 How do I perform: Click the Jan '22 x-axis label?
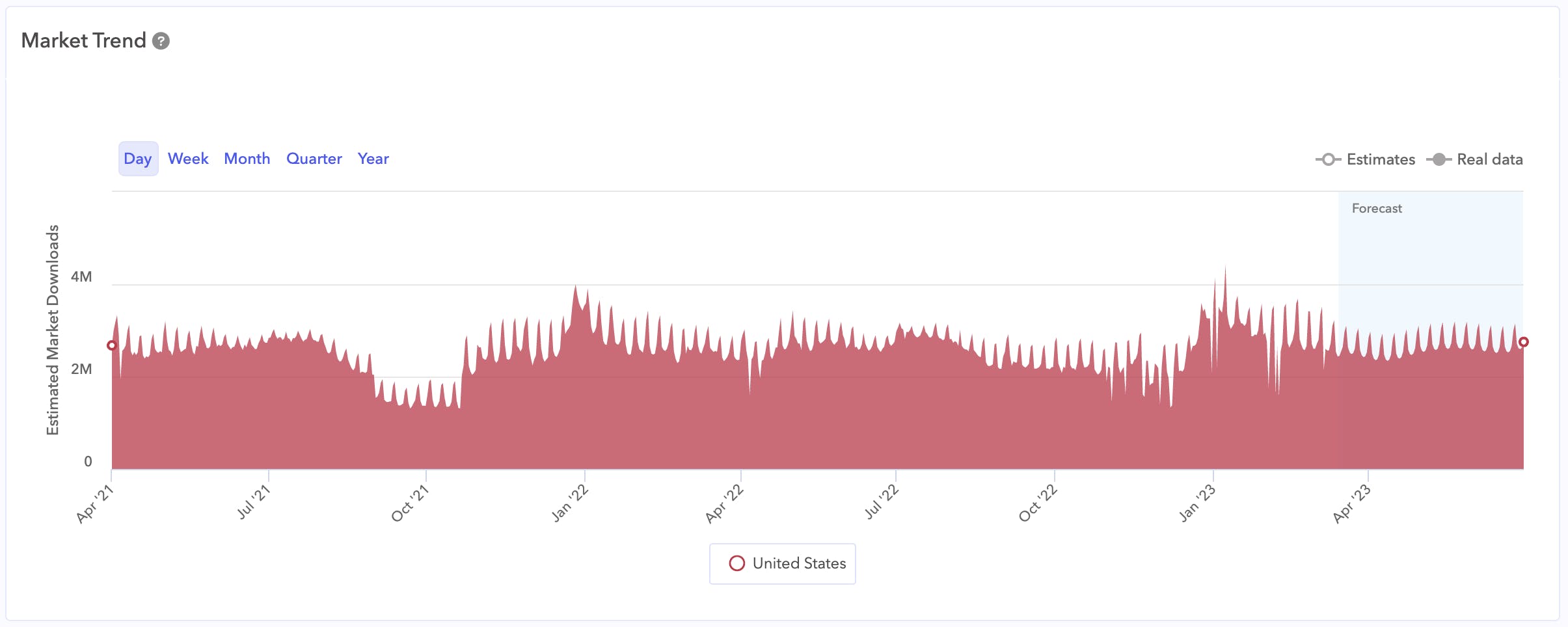[x=570, y=503]
